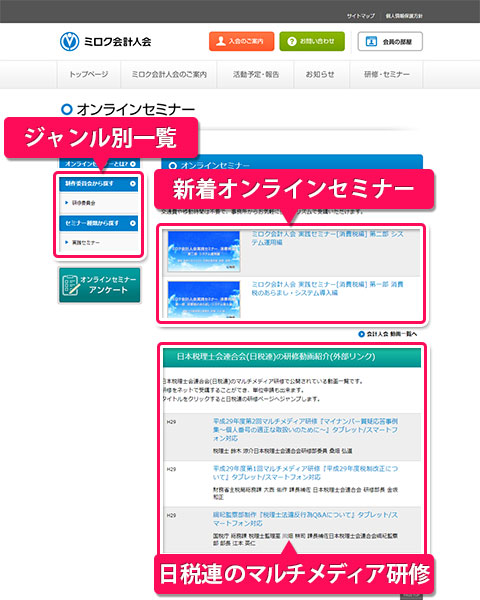Open 綱紀監察部制作 税理士法違反行為Q&A link
This screenshot has height=600, width=480.
305,519
